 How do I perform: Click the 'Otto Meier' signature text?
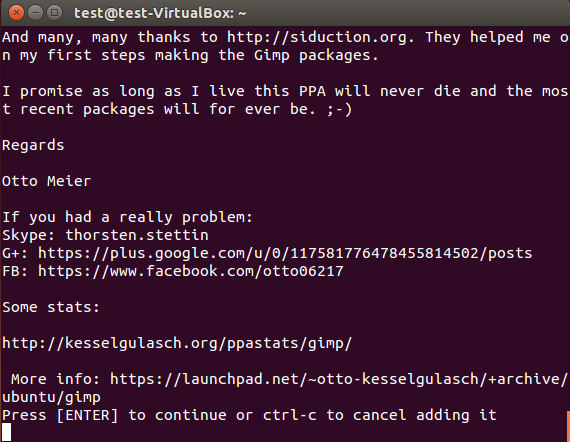click(x=47, y=181)
